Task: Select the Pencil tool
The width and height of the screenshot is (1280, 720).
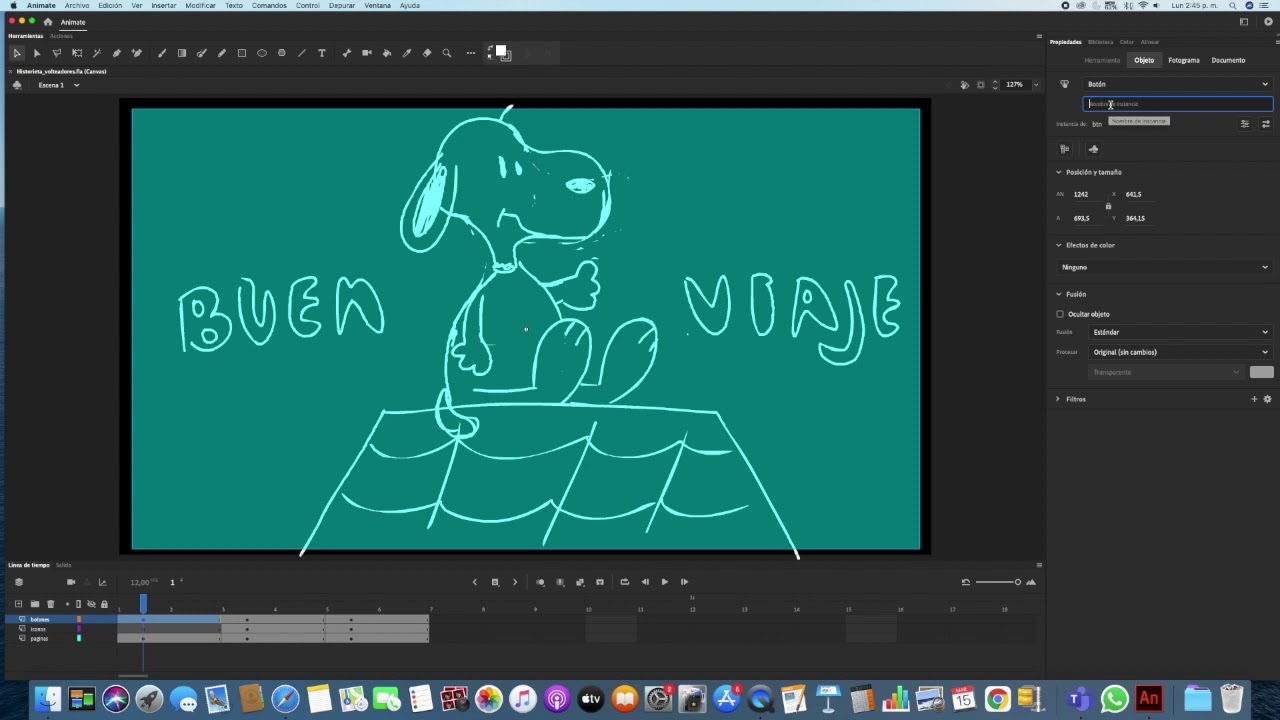Action: tap(222, 53)
